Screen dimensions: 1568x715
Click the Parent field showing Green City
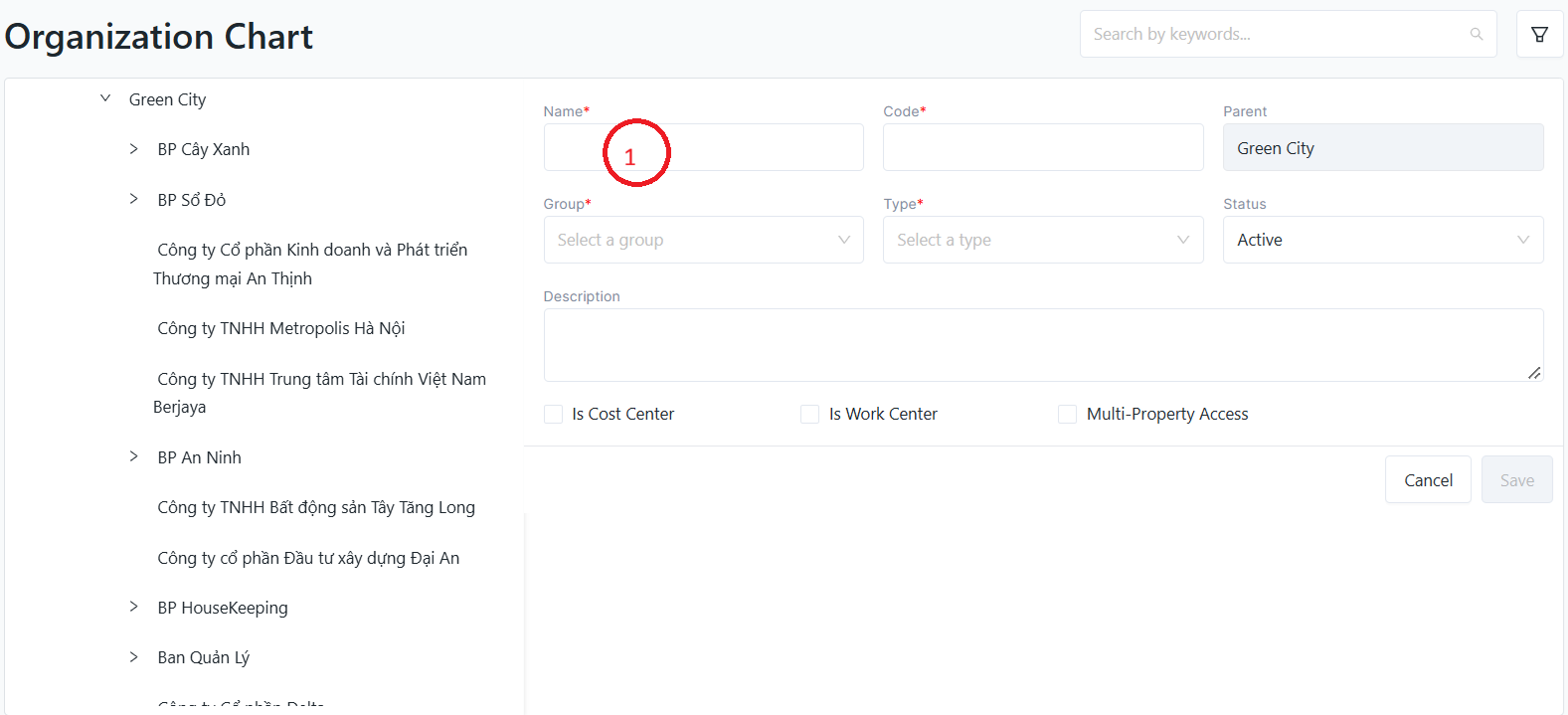[1383, 147]
